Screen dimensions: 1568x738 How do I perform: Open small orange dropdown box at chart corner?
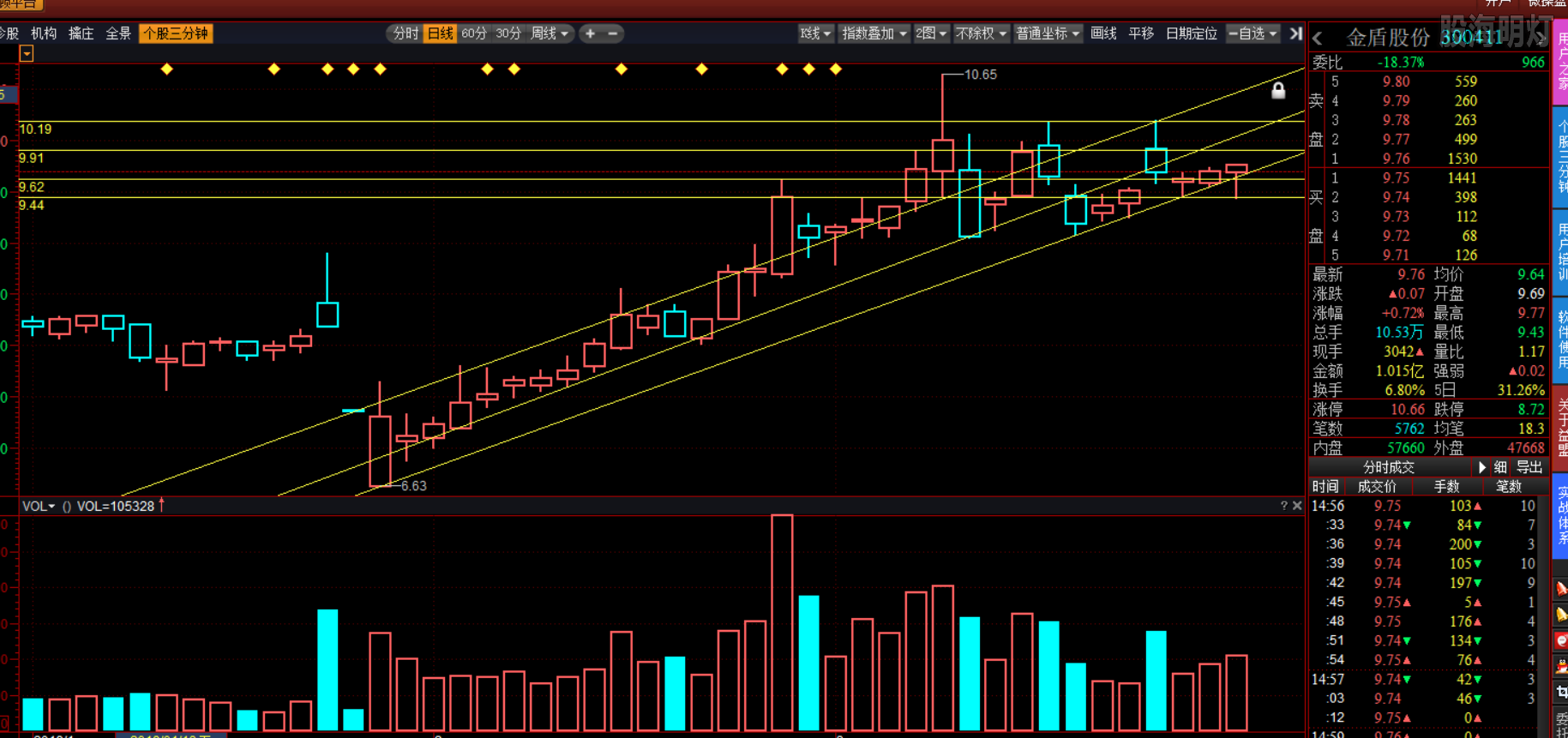(27, 54)
